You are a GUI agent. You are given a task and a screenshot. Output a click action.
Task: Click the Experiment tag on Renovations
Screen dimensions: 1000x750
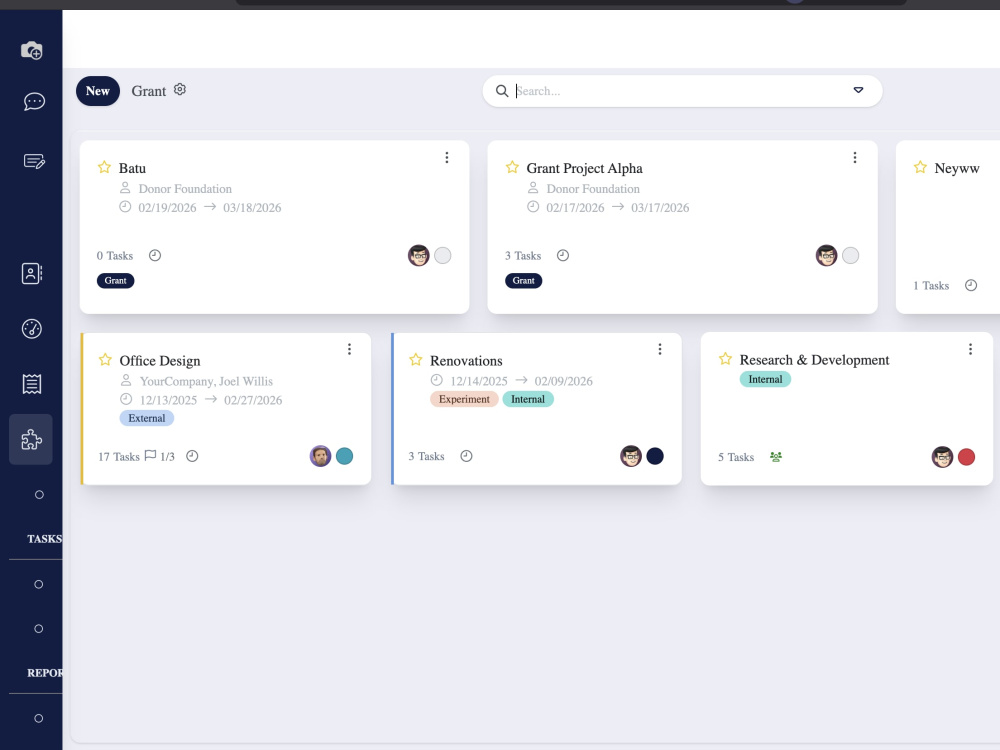tap(464, 399)
